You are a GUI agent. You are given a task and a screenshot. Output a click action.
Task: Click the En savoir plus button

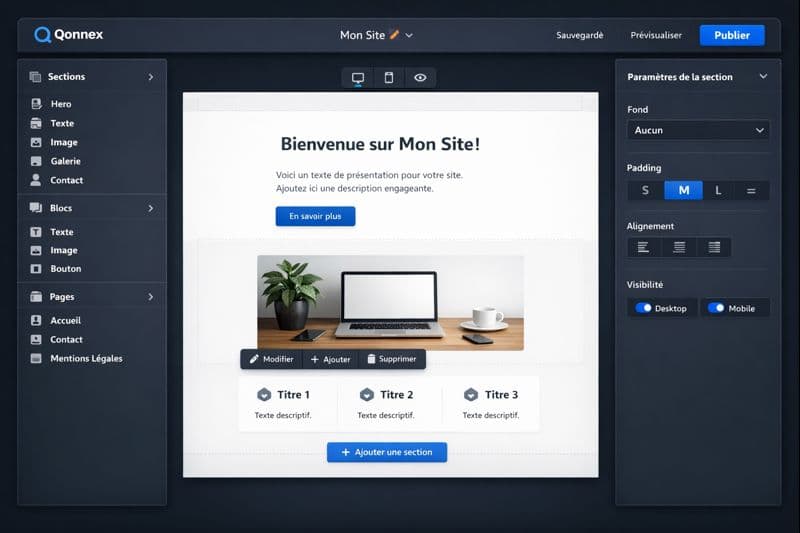(x=315, y=216)
